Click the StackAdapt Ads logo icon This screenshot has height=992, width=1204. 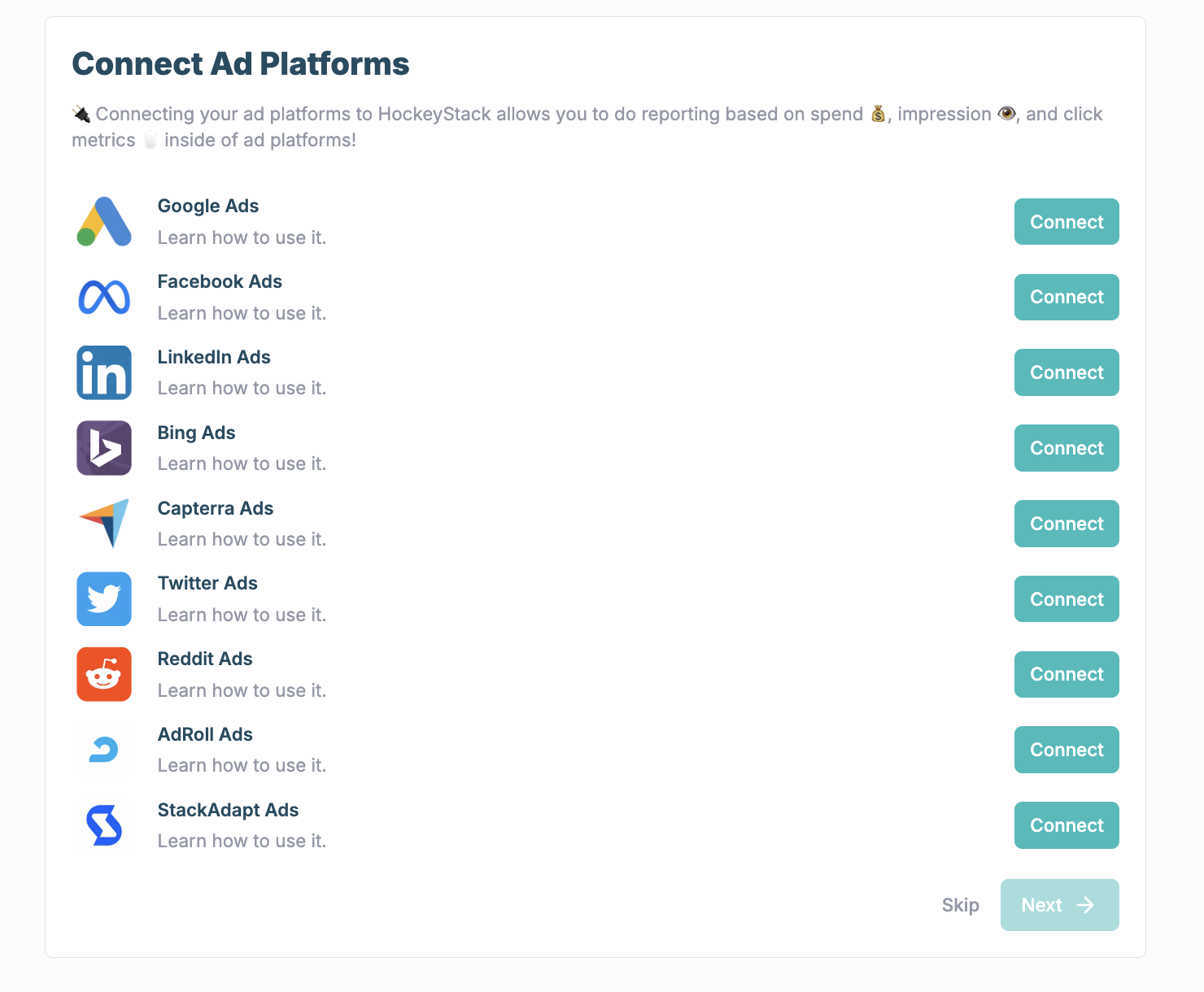tap(104, 825)
